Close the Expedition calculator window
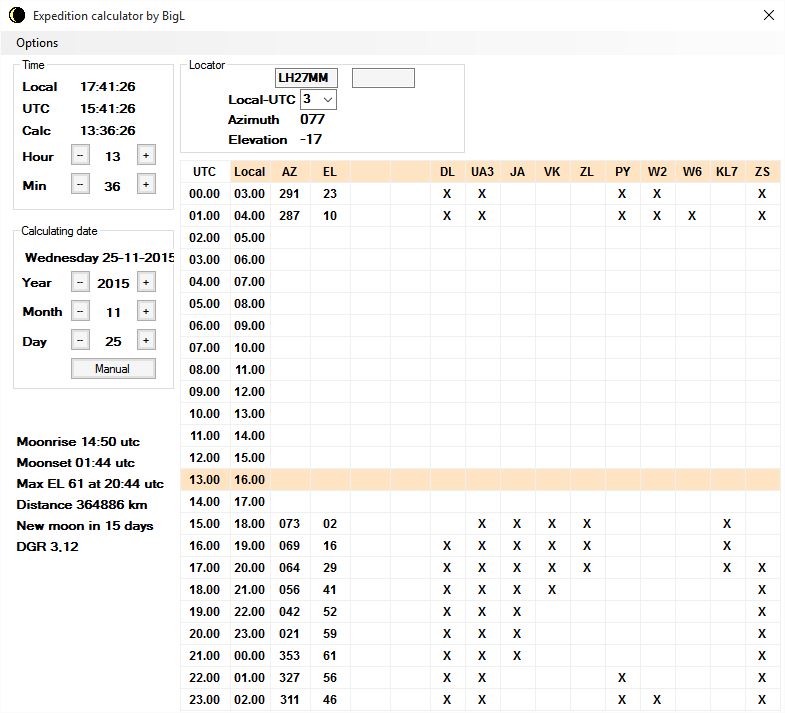The height and width of the screenshot is (713, 785). pos(768,15)
